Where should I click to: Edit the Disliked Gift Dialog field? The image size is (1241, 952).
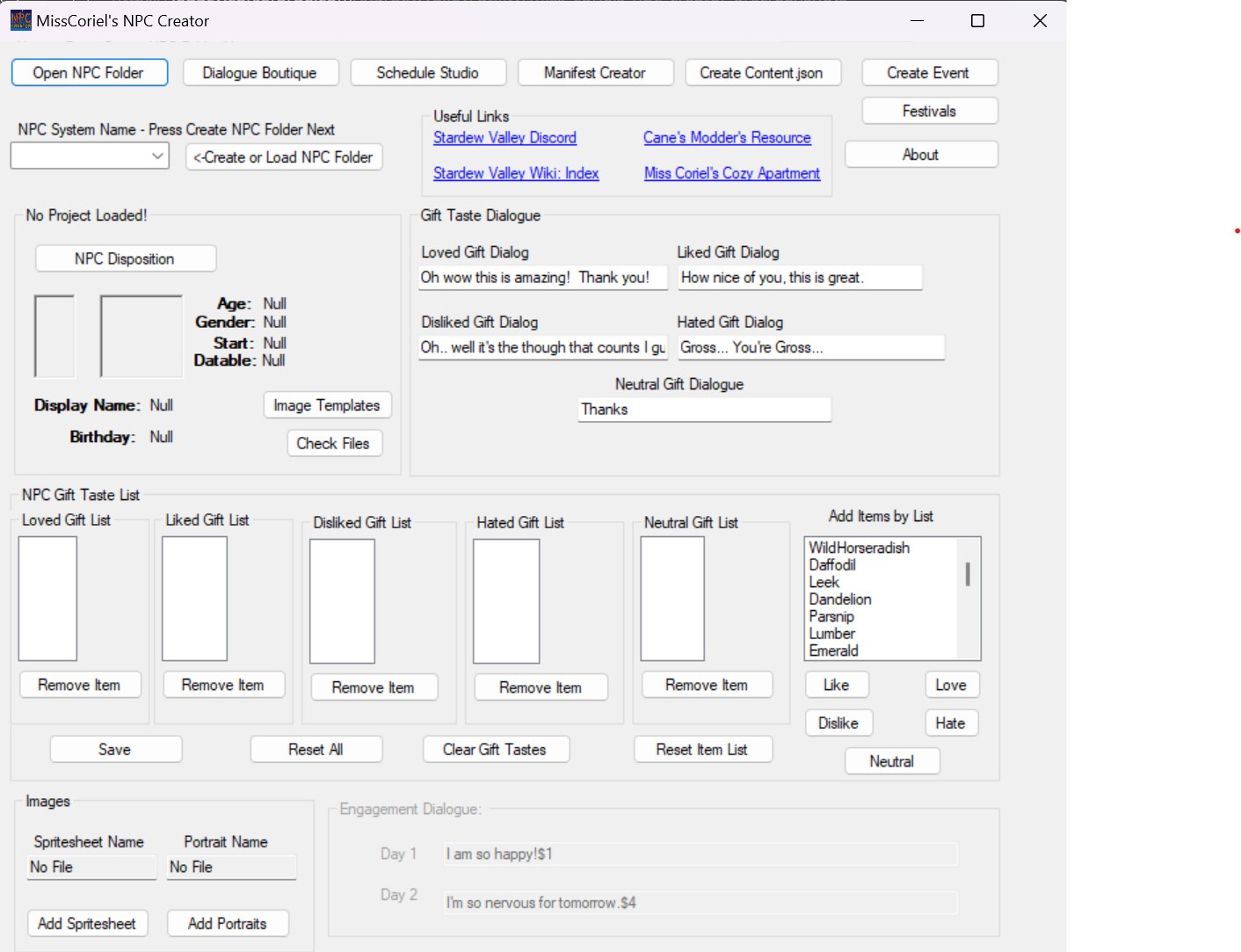coord(542,348)
